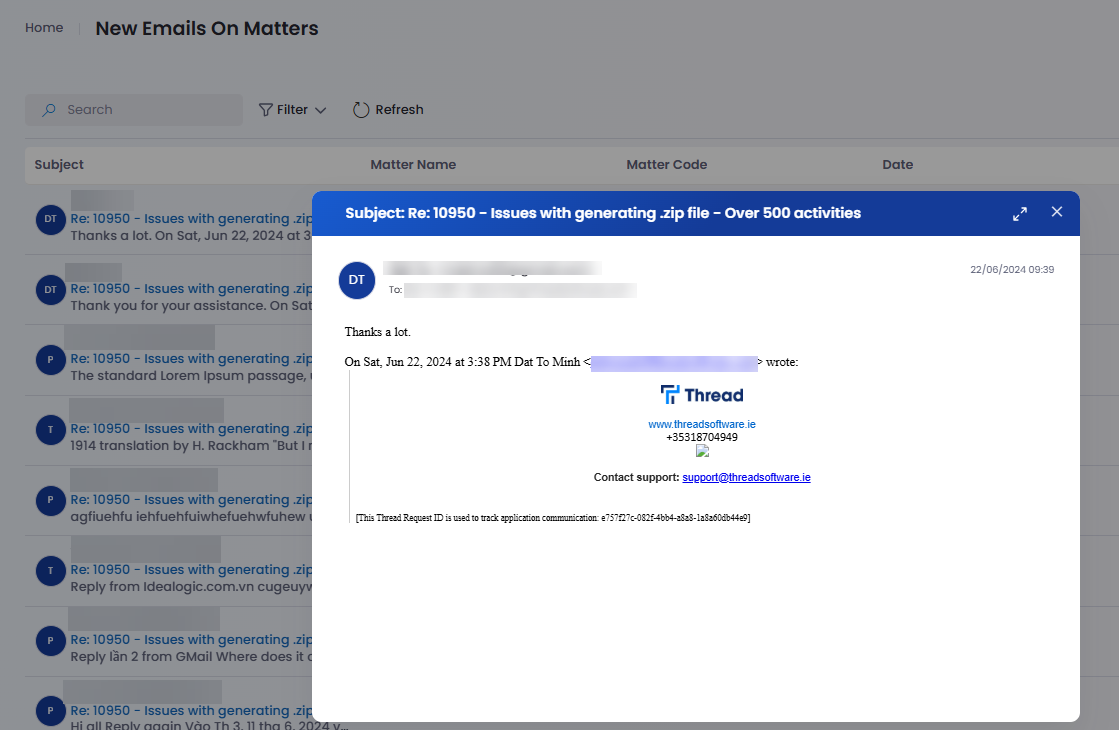1119x730 pixels.
Task: Close the email preview dialog
Action: pyautogui.click(x=1057, y=212)
